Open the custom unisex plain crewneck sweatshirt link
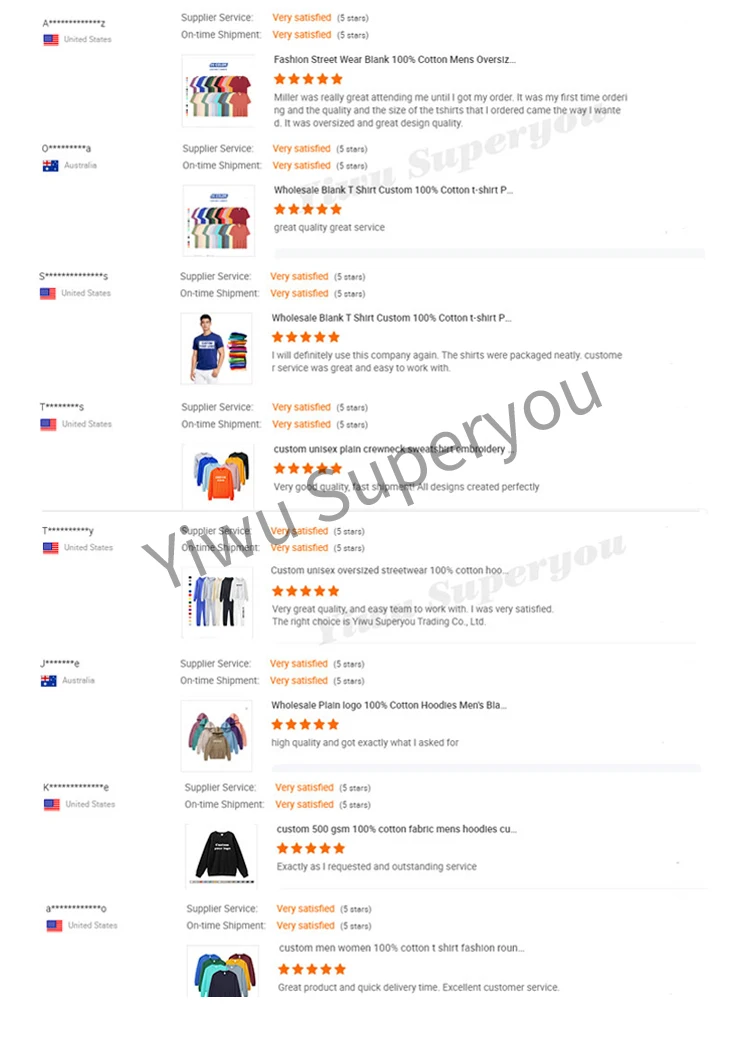 pos(393,449)
